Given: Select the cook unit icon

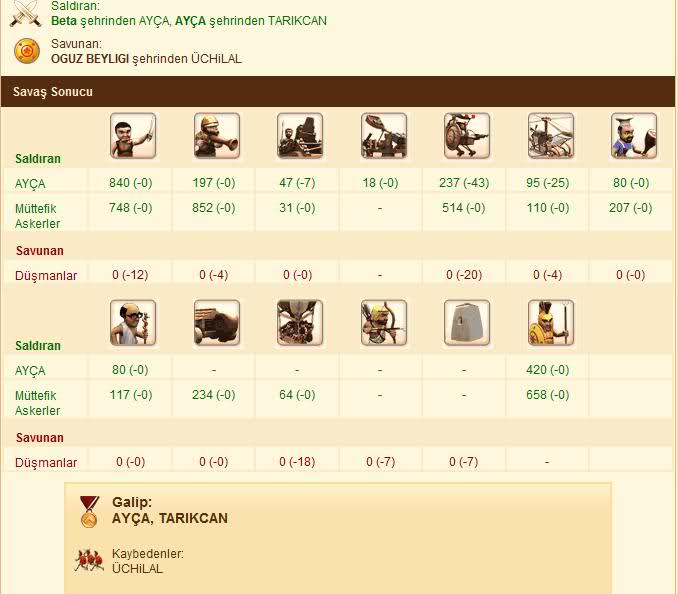Looking at the screenshot, I should (x=634, y=136).
